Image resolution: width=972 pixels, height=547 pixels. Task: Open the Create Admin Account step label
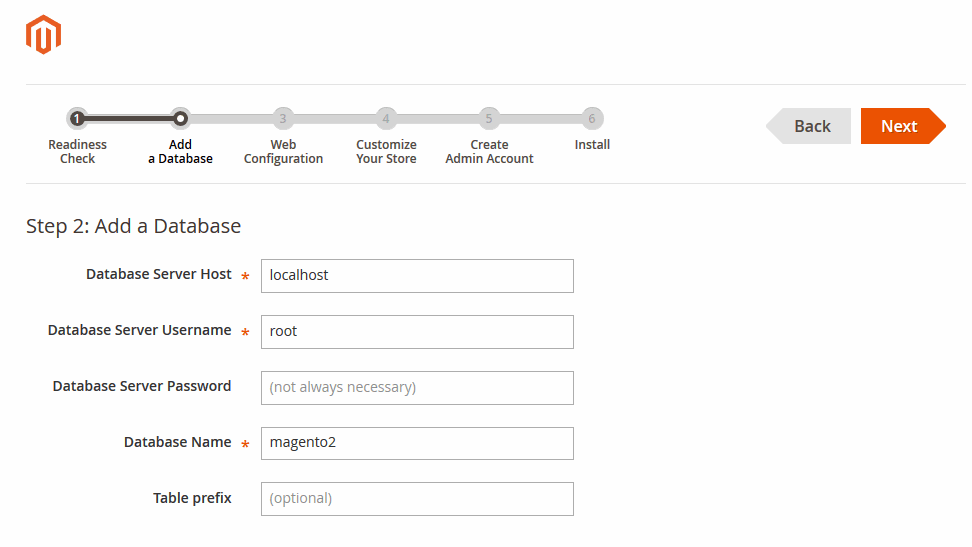(489, 152)
